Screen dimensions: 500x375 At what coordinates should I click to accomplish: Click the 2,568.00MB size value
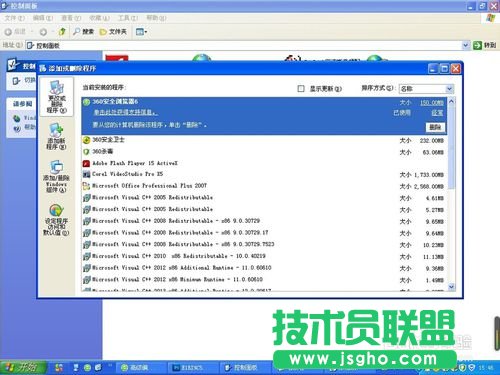(429, 186)
